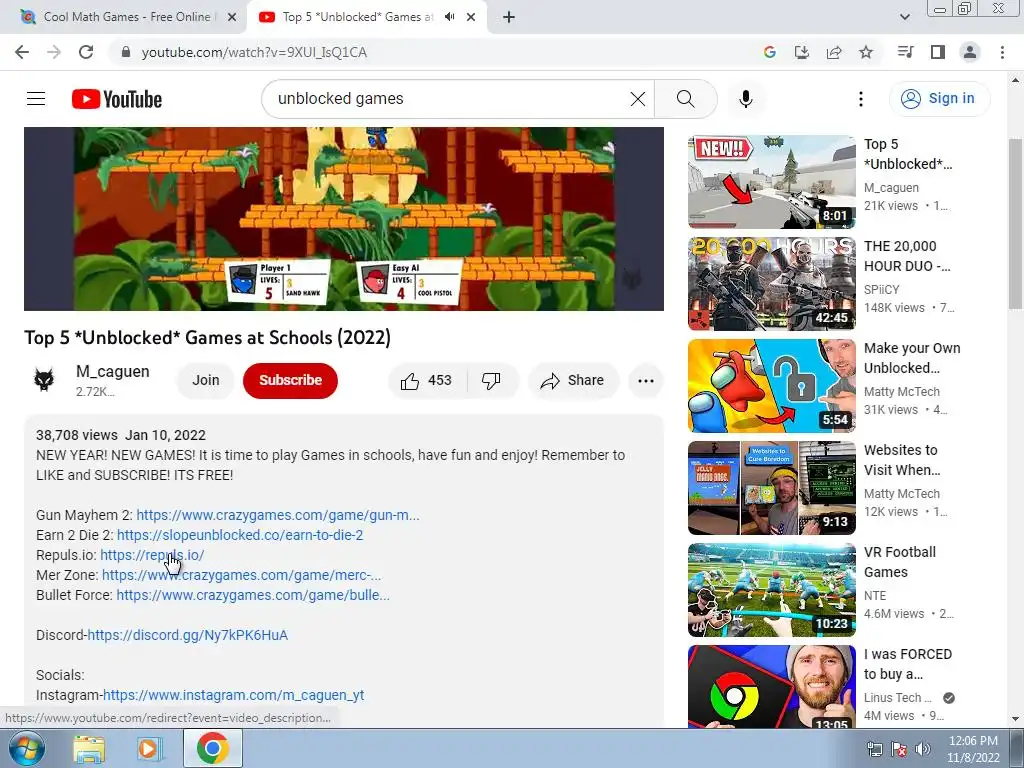
Task: Join the M_caguen channel membership
Action: pos(206,381)
